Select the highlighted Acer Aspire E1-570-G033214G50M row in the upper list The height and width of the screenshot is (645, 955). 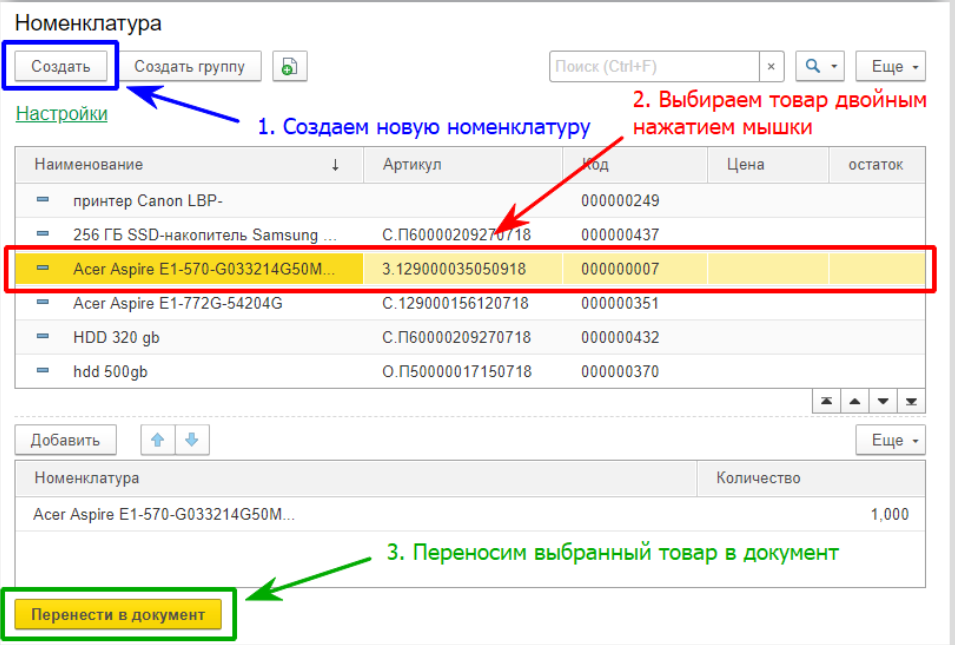click(470, 269)
